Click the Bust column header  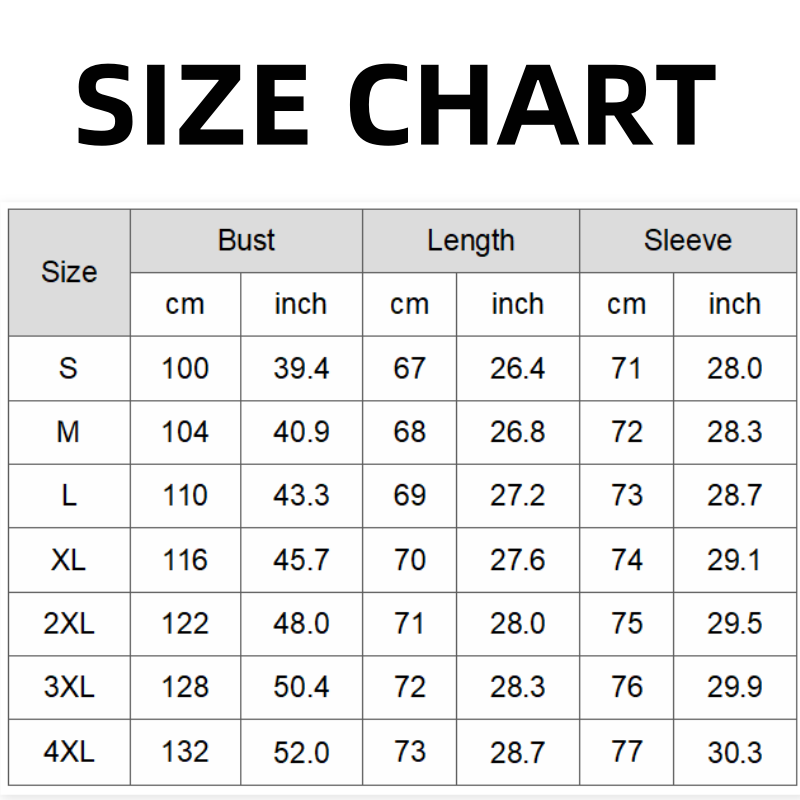click(246, 241)
